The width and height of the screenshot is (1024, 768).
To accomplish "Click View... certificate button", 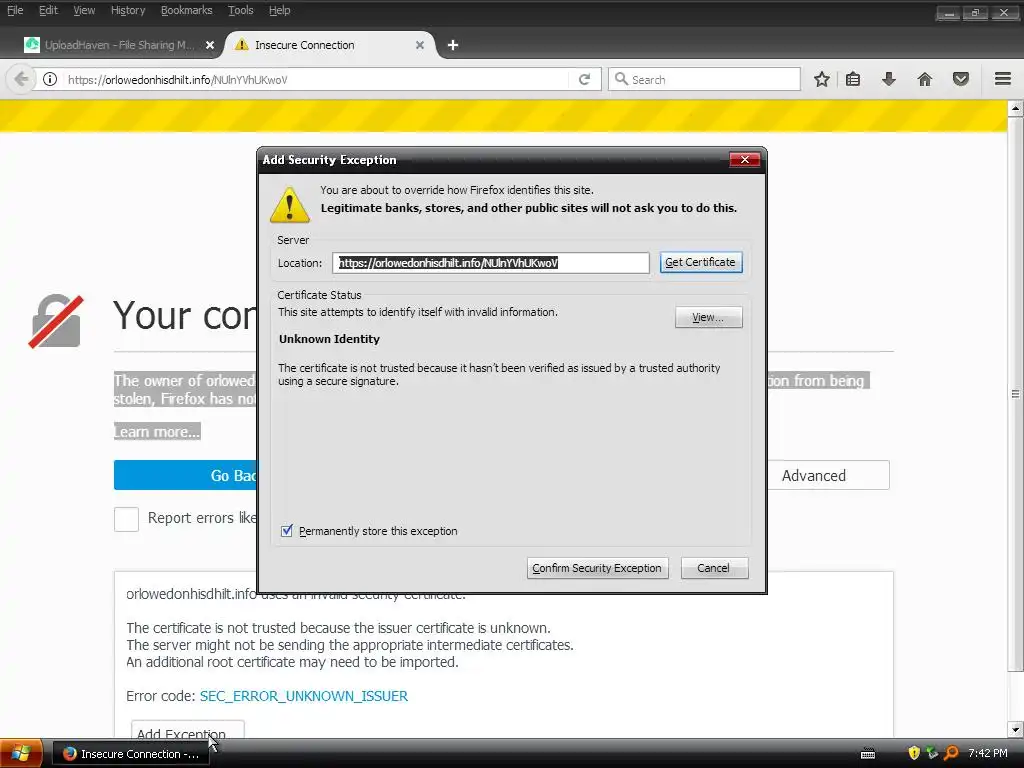I will pos(709,317).
